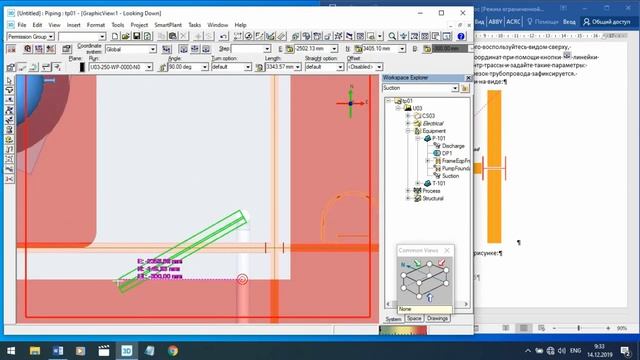The image size is (640, 360).
Task: Open the Tasks menu
Action: [195, 25]
